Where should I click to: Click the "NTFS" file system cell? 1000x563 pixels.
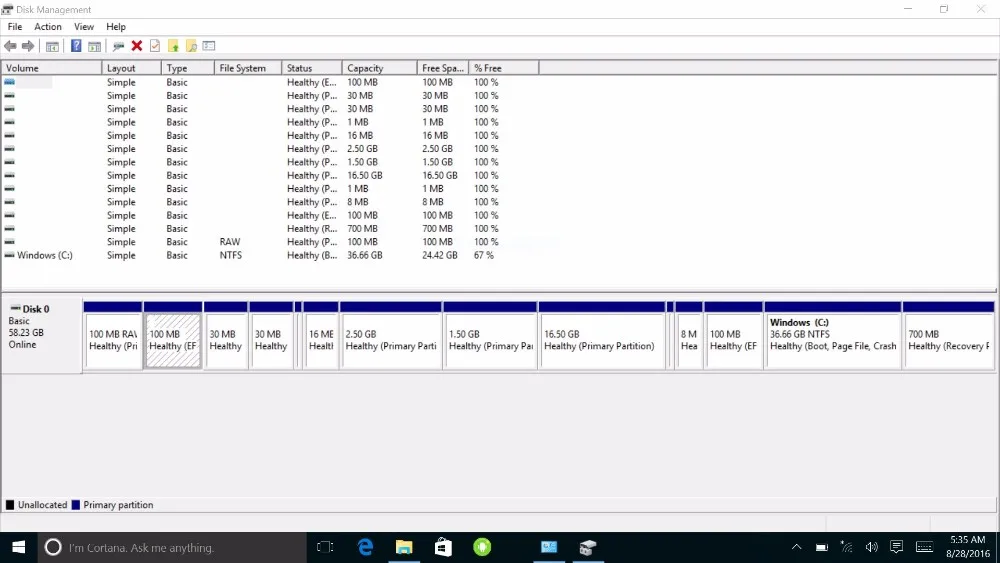tap(231, 255)
